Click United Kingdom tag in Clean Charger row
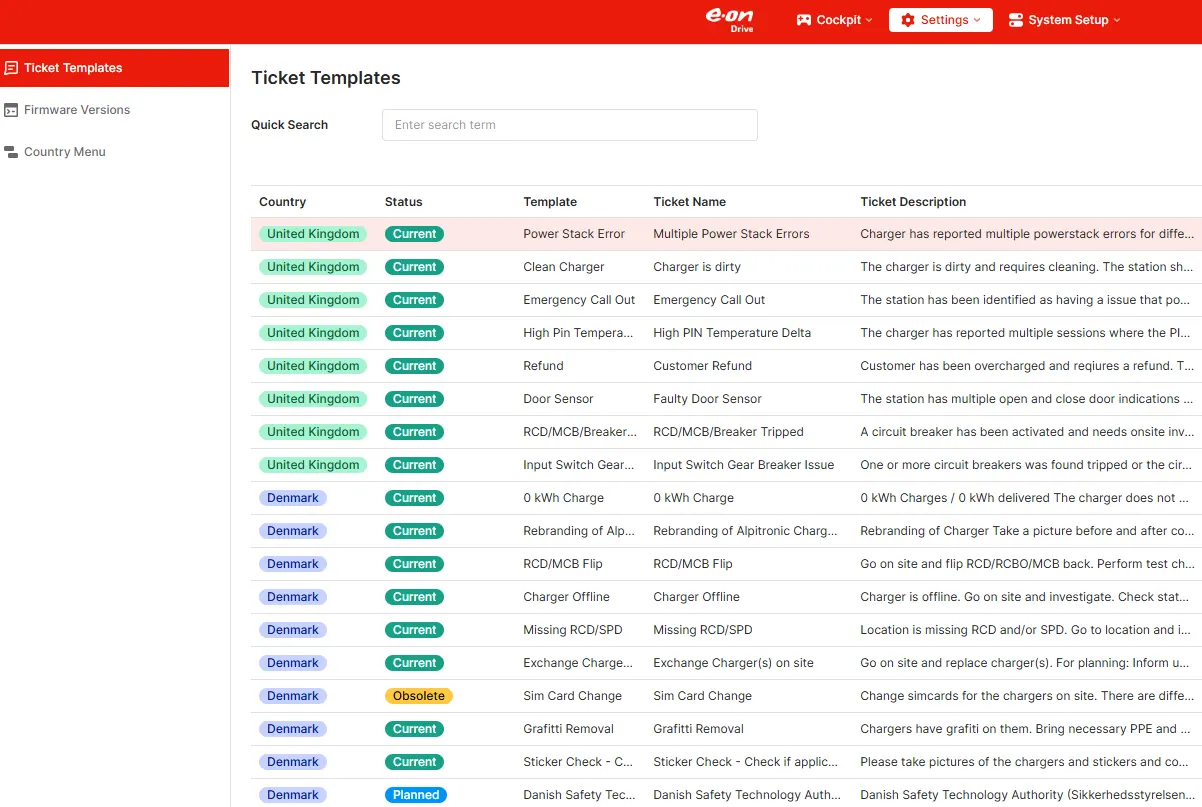Image resolution: width=1202 pixels, height=807 pixels. [313, 267]
